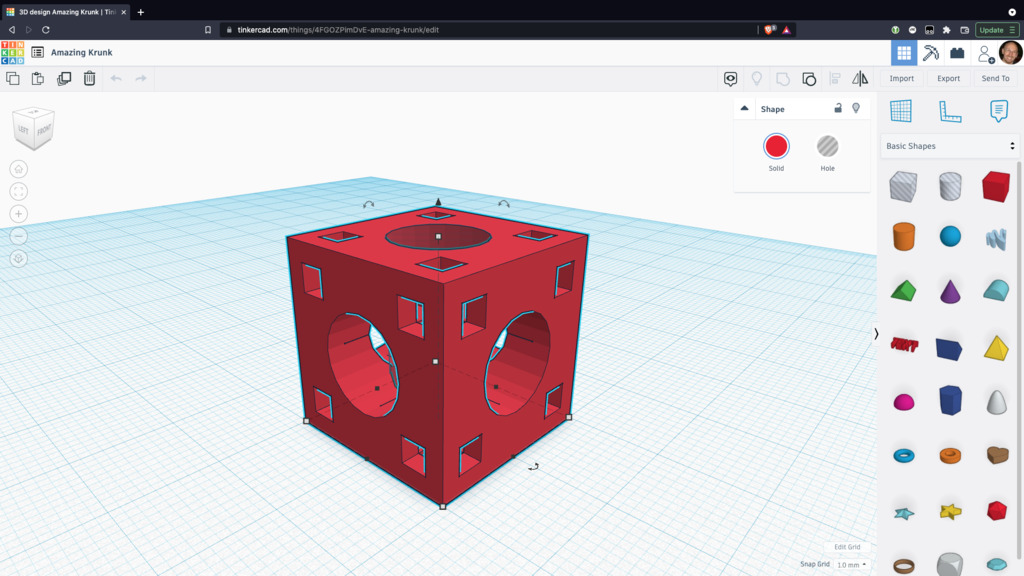Click the Group shapes icon
The width and height of the screenshot is (1024, 576).
click(x=782, y=79)
